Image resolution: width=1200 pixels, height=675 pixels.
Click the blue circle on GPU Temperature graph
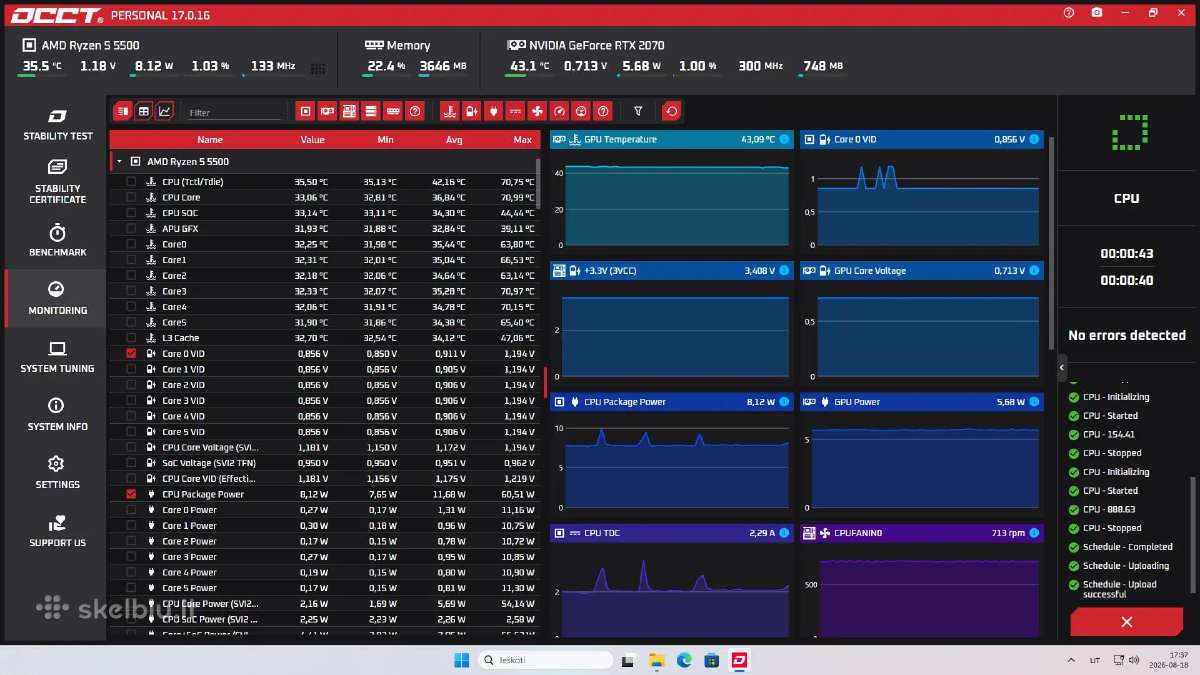(x=784, y=139)
